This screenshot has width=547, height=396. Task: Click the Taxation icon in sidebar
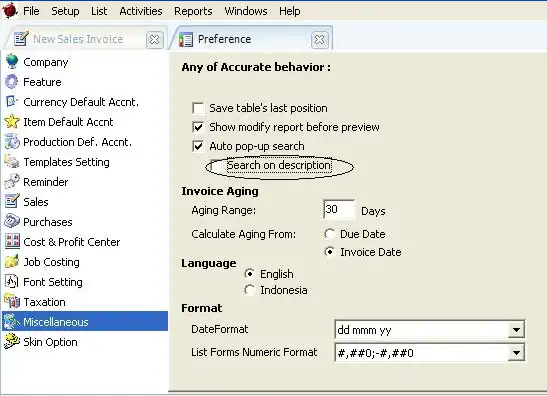pos(12,301)
